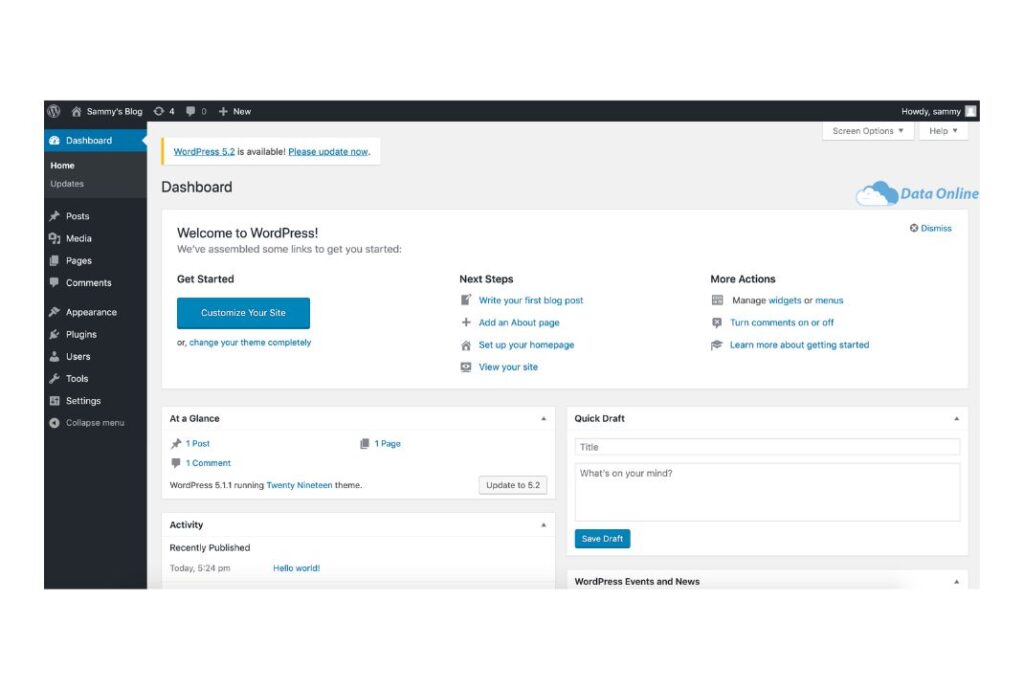Click the Settings sliders icon
The image size is (1024, 689).
click(x=54, y=401)
